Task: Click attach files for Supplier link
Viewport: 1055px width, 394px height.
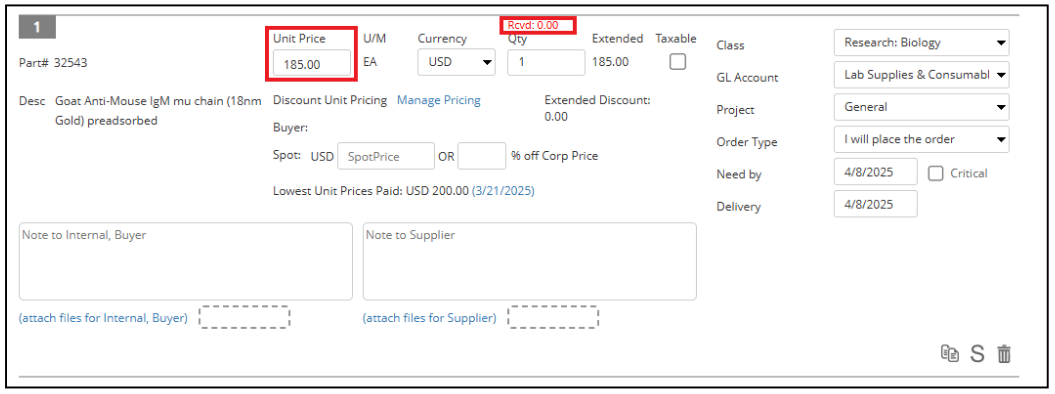Action: coord(429,318)
